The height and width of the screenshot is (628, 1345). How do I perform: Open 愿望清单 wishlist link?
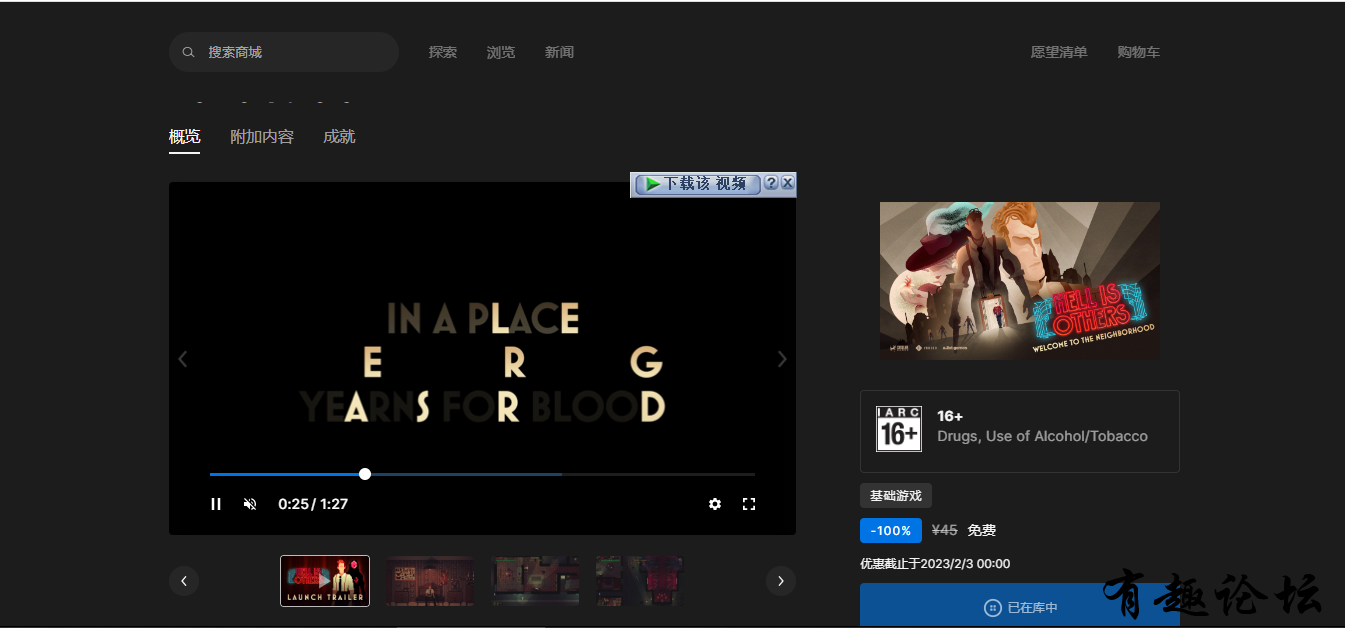coord(1059,52)
